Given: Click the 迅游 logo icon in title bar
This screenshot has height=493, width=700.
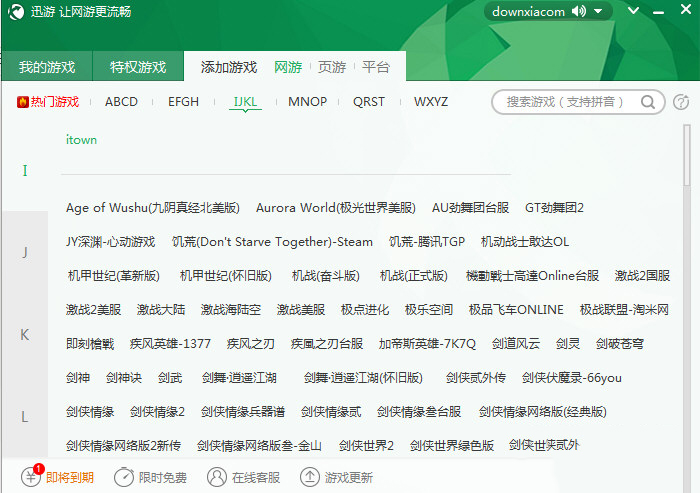Looking at the screenshot, I should [15, 12].
